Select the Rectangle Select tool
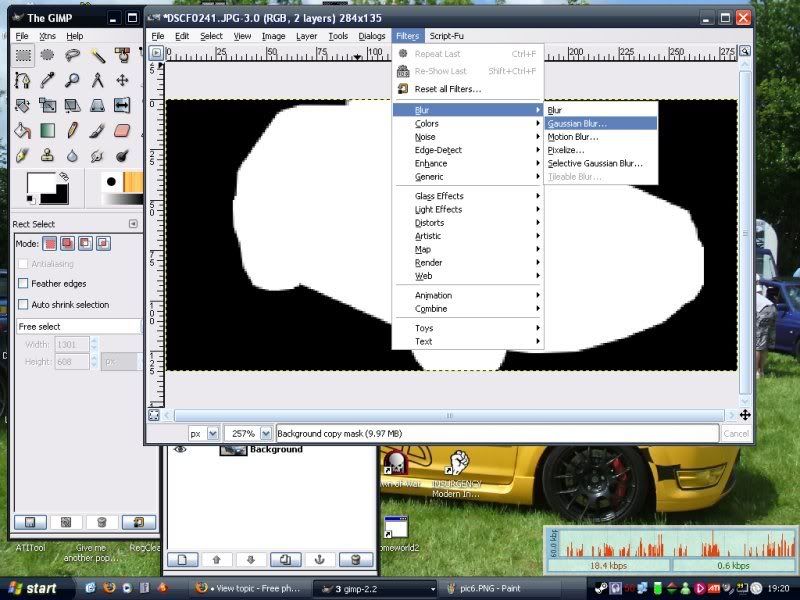The height and width of the screenshot is (600, 800). click(23, 55)
